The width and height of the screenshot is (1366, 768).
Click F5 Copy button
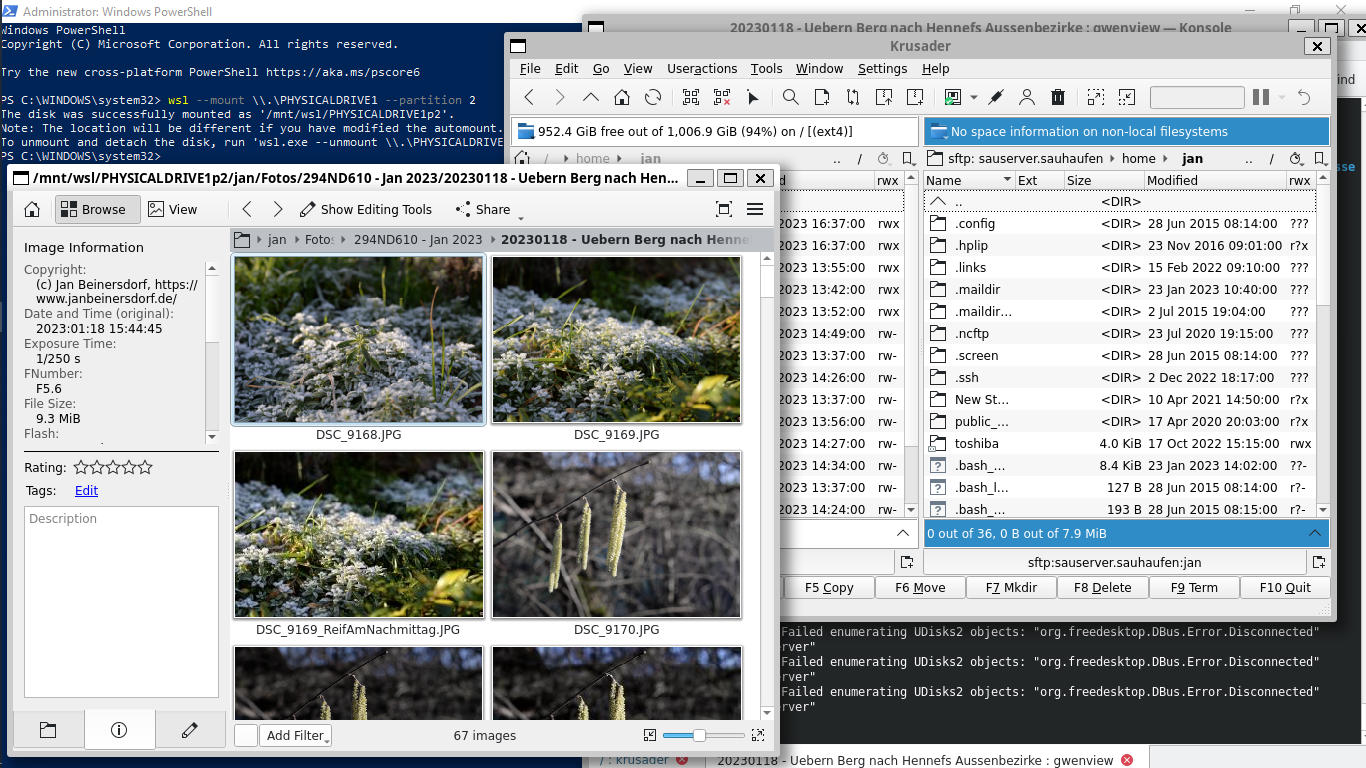(x=829, y=587)
